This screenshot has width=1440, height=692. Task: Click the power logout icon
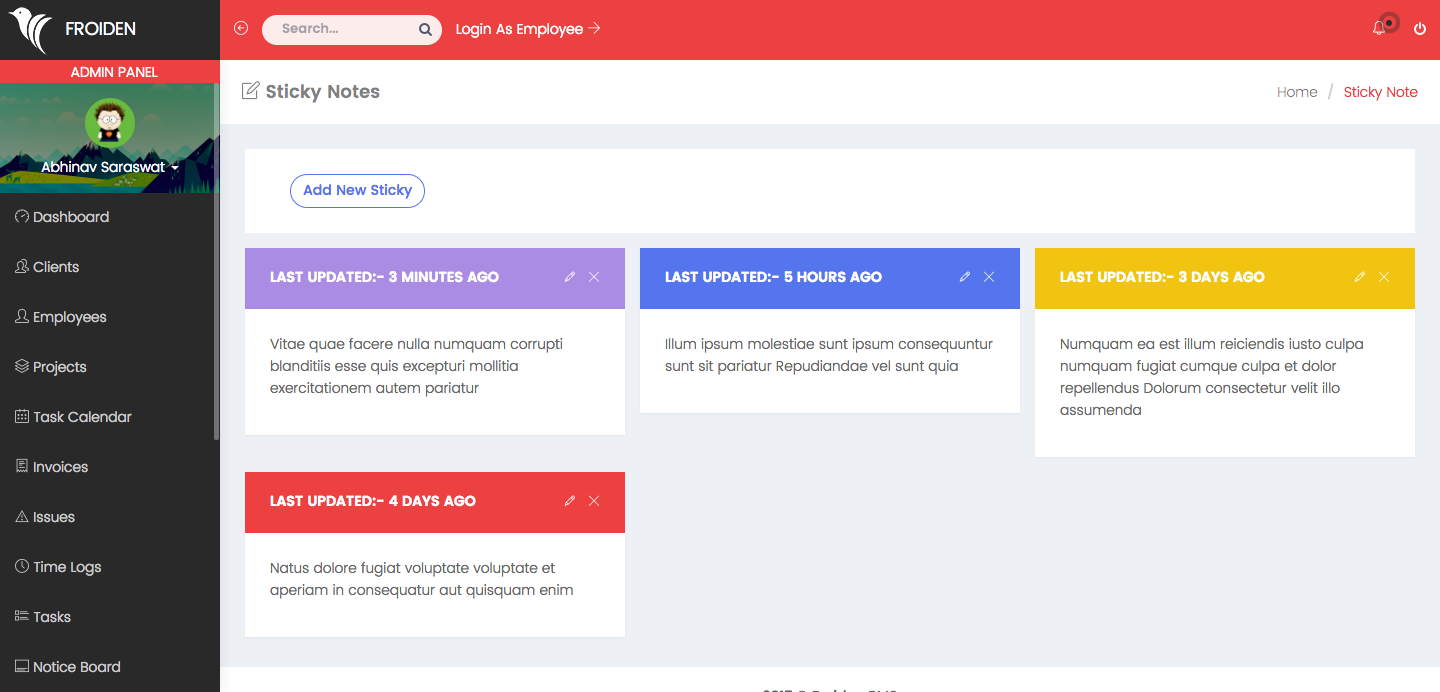1420,29
